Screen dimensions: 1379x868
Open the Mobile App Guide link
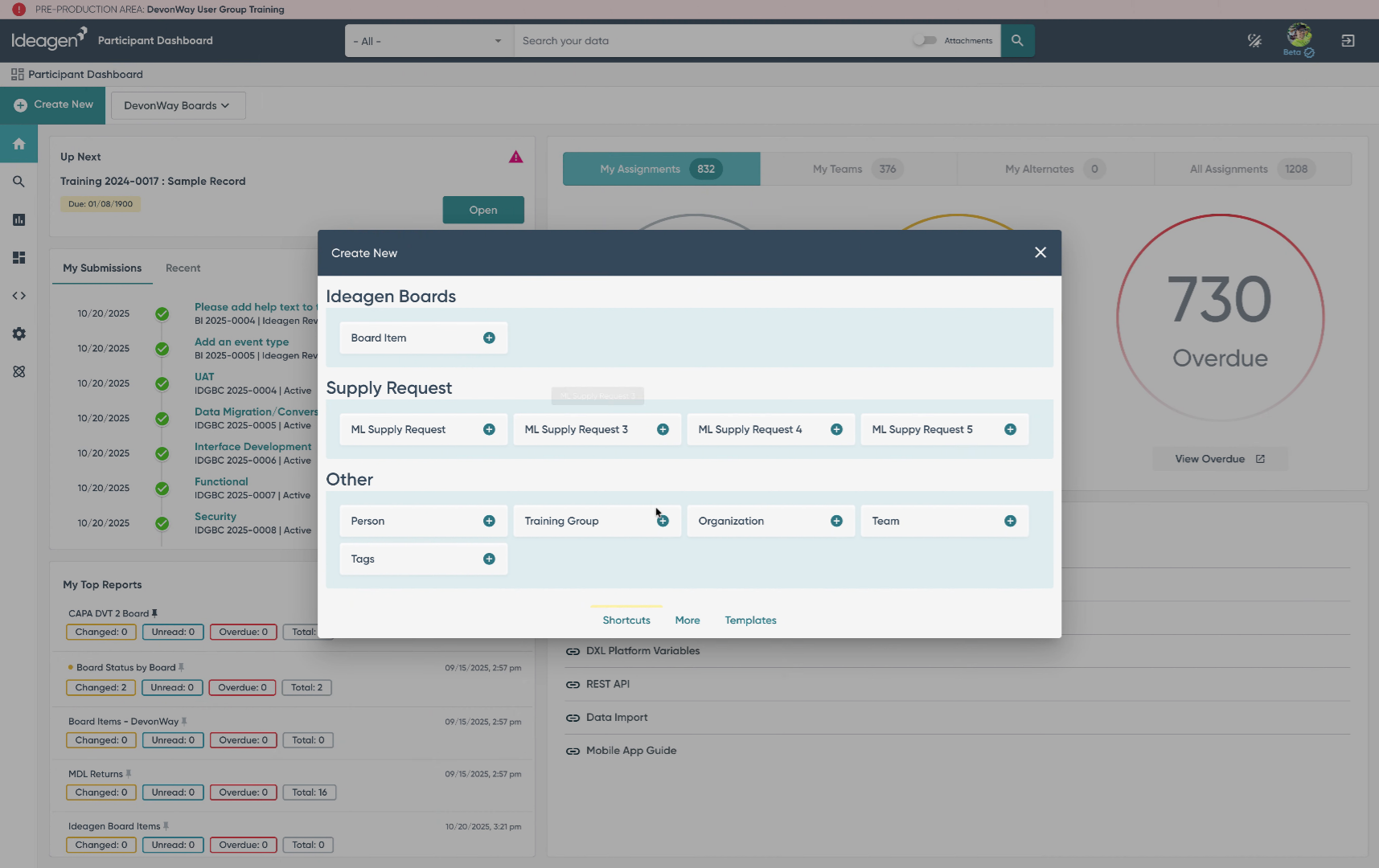pyautogui.click(x=631, y=751)
